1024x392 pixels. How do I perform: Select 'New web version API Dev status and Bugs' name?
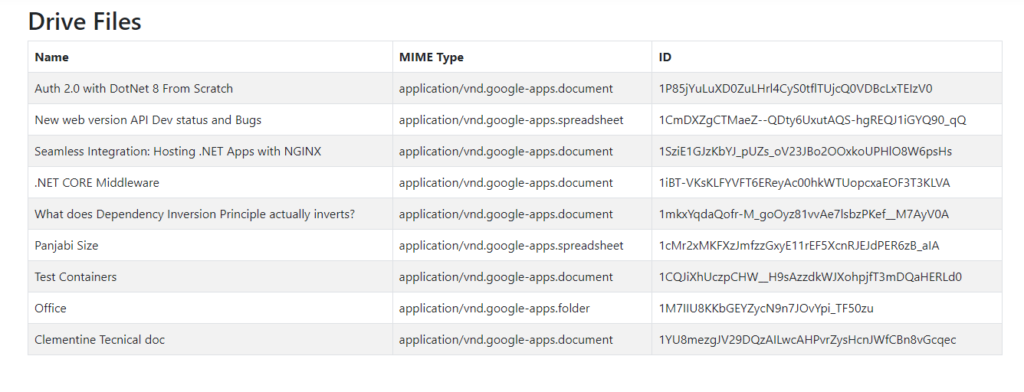click(148, 120)
